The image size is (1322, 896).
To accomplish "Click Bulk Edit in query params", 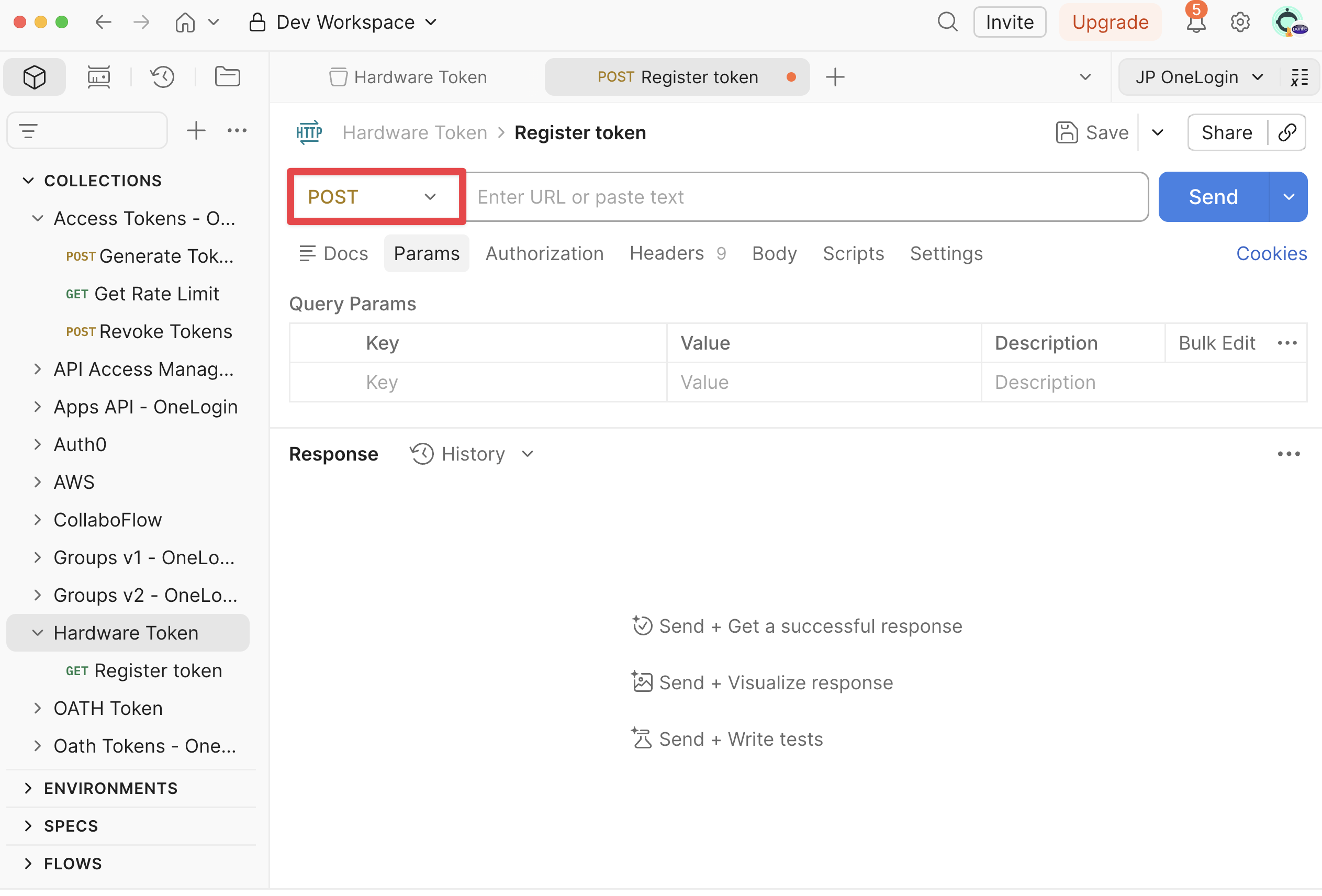I will [x=1217, y=343].
